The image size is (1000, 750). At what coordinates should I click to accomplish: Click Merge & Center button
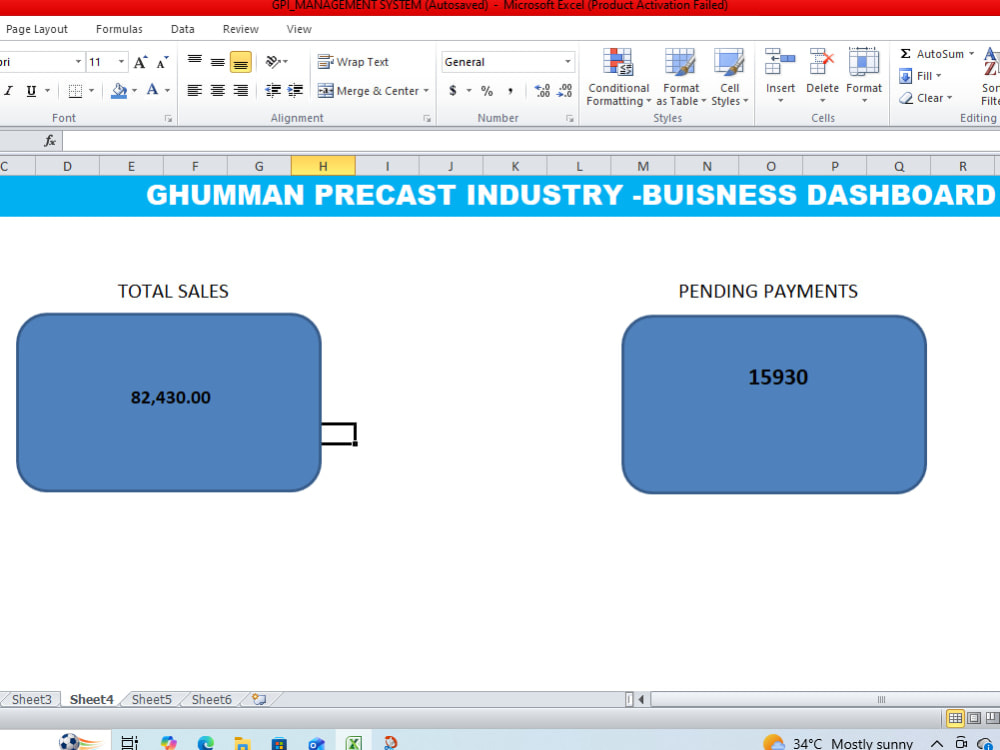(368, 91)
